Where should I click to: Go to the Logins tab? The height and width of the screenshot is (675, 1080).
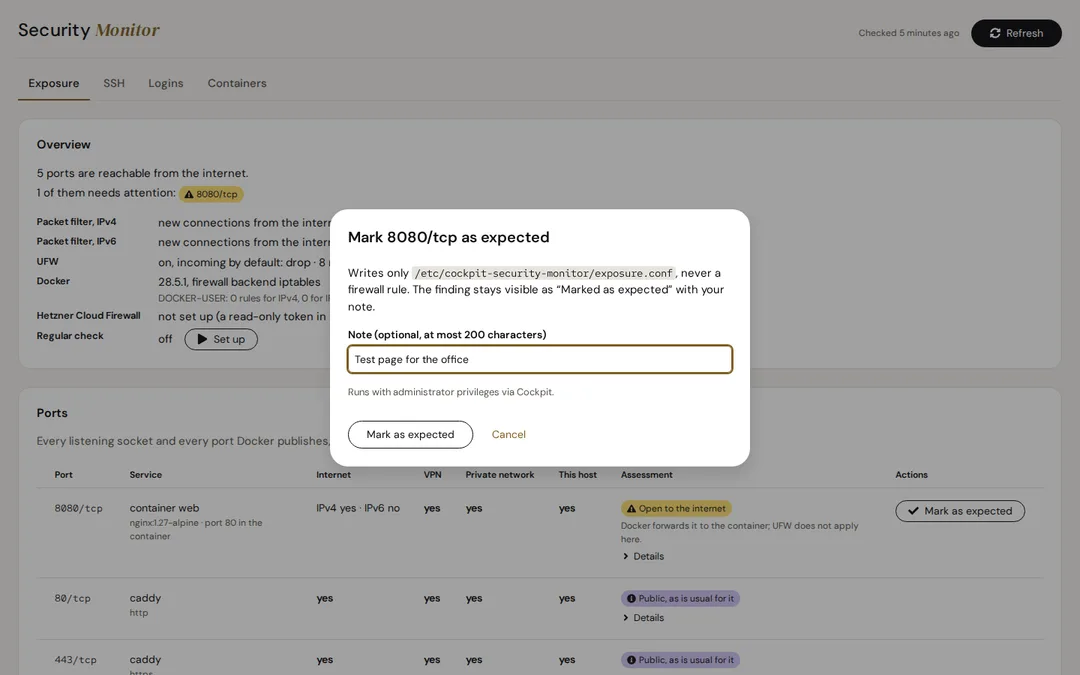(x=166, y=83)
